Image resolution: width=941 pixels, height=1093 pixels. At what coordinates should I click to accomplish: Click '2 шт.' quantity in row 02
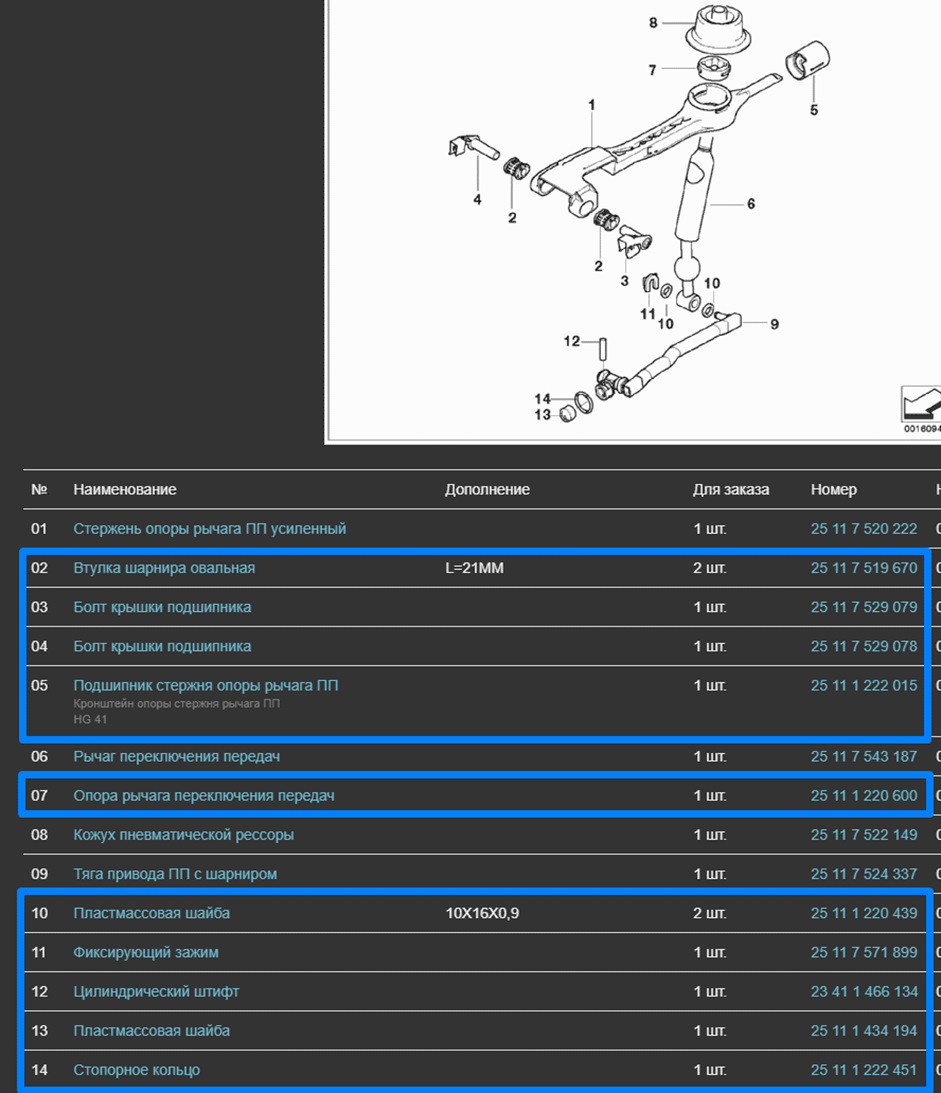coord(710,567)
